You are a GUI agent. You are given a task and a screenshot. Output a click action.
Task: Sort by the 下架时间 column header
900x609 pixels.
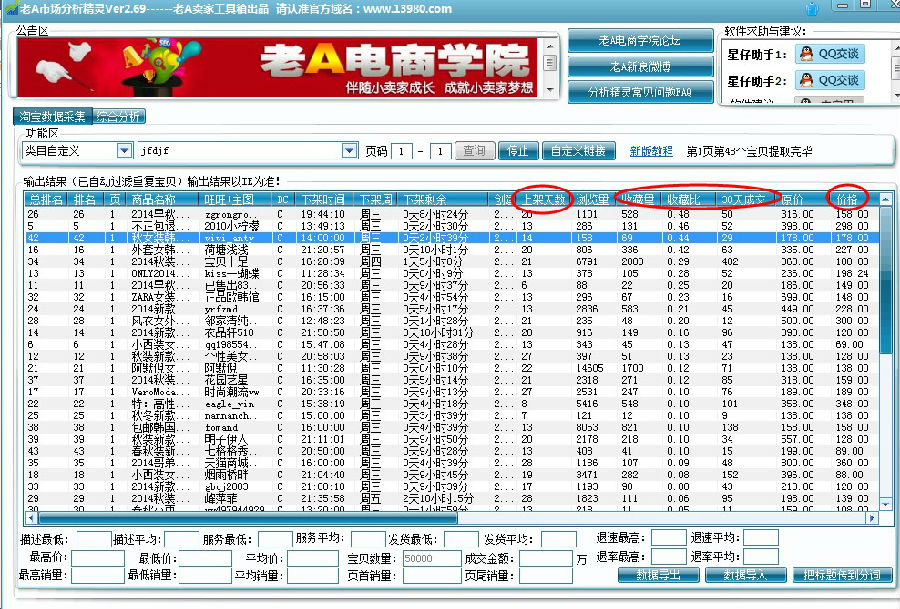pyautogui.click(x=324, y=199)
